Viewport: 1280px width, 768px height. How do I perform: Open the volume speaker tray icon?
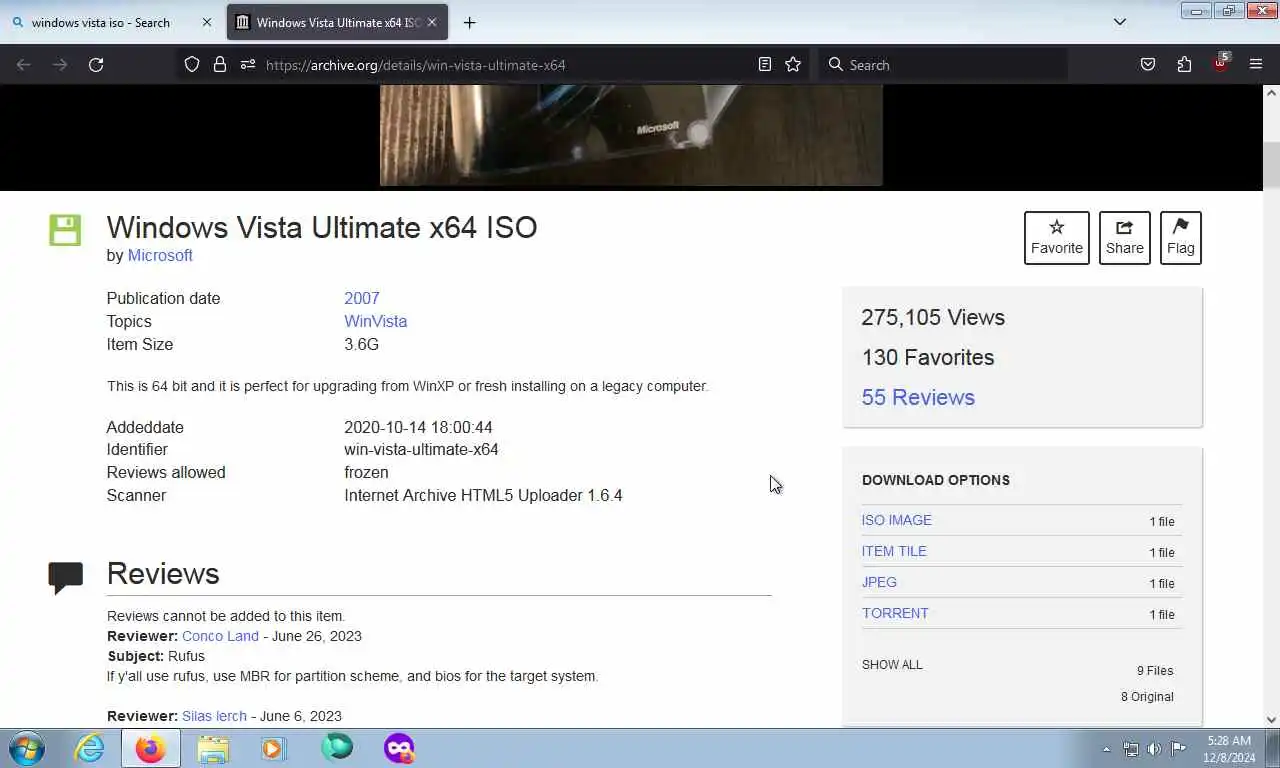click(1154, 749)
